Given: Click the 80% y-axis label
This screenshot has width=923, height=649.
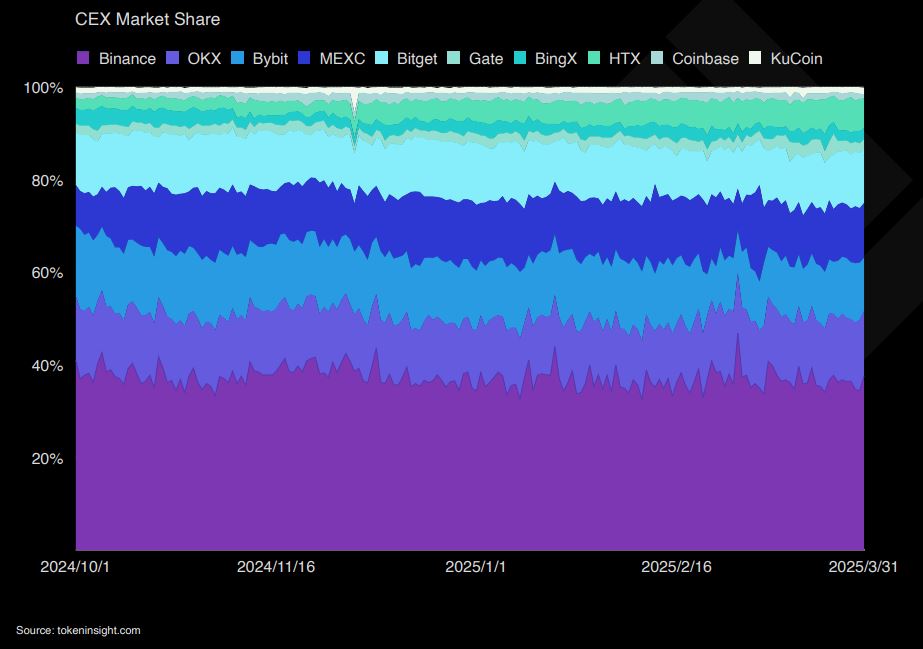Looking at the screenshot, I should (x=47, y=181).
